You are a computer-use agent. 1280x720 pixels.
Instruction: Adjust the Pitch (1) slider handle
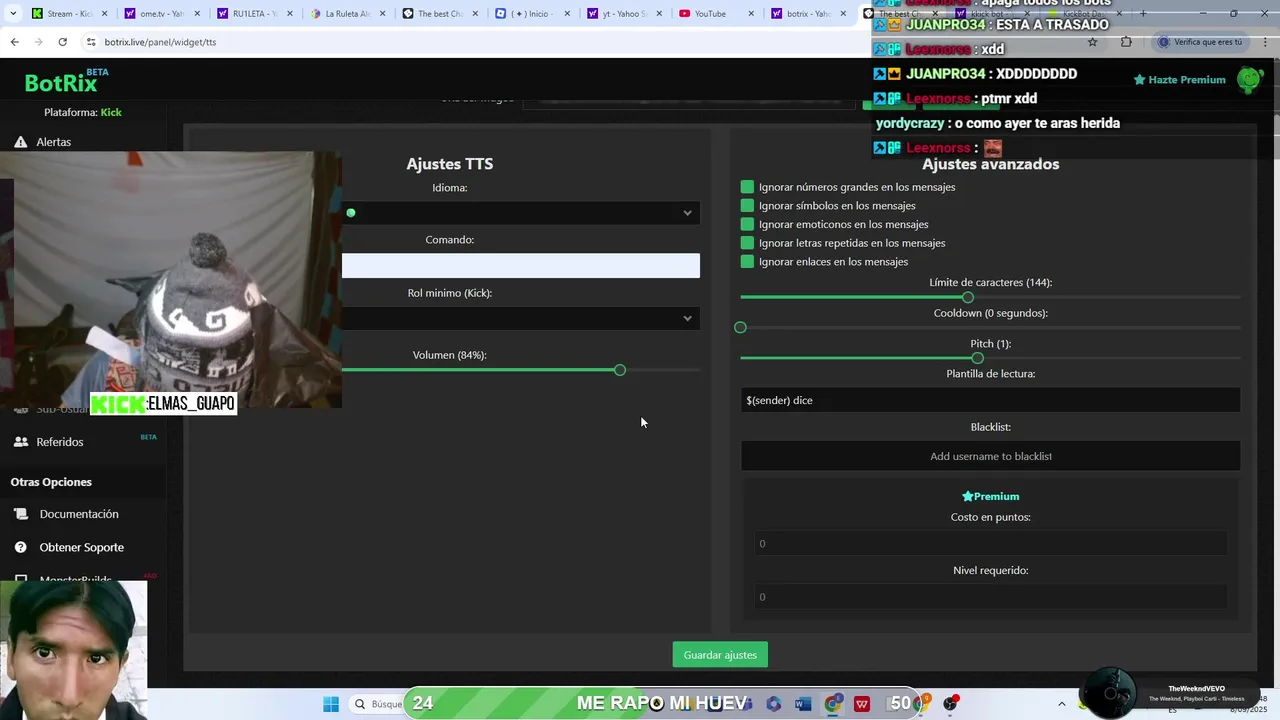977,358
